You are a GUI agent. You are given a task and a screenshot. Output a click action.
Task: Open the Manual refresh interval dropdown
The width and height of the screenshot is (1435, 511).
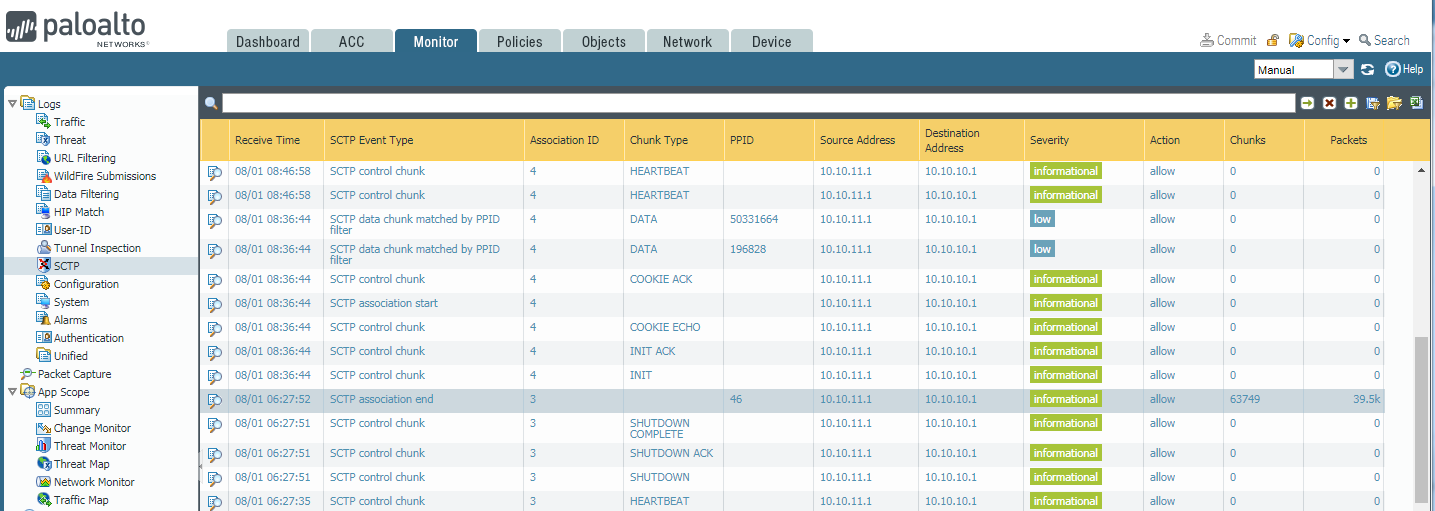1343,70
